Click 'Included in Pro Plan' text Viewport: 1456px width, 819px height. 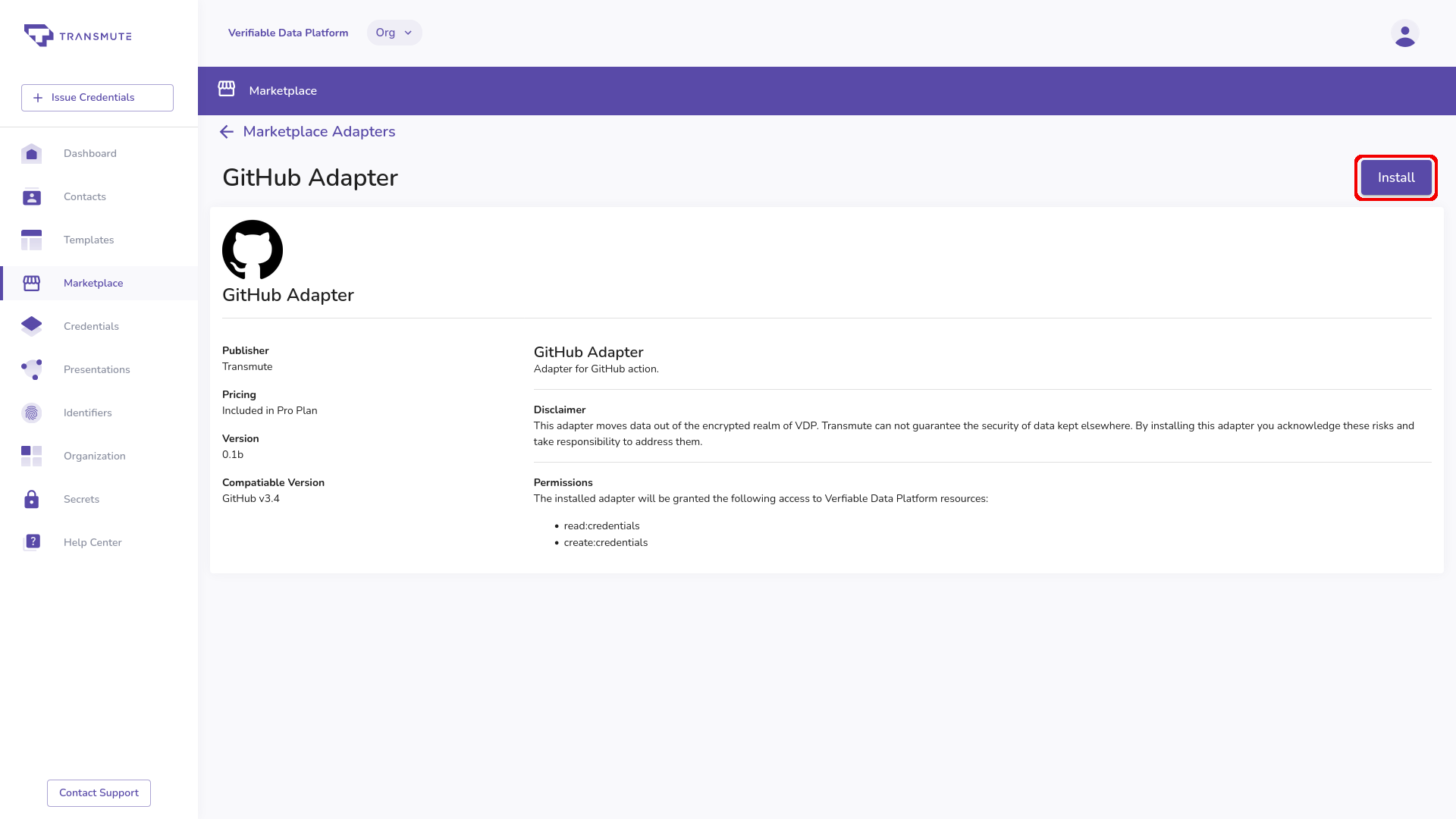click(x=270, y=411)
